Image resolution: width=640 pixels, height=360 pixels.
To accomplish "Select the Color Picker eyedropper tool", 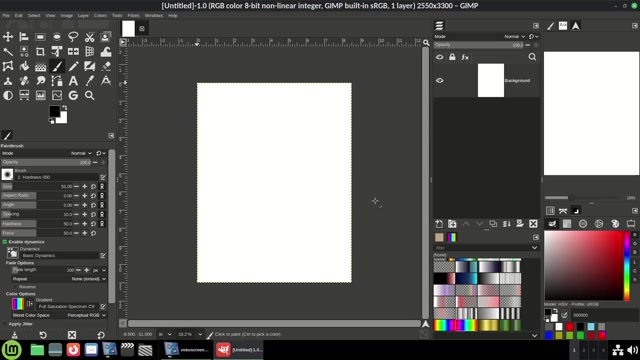I will [89, 81].
